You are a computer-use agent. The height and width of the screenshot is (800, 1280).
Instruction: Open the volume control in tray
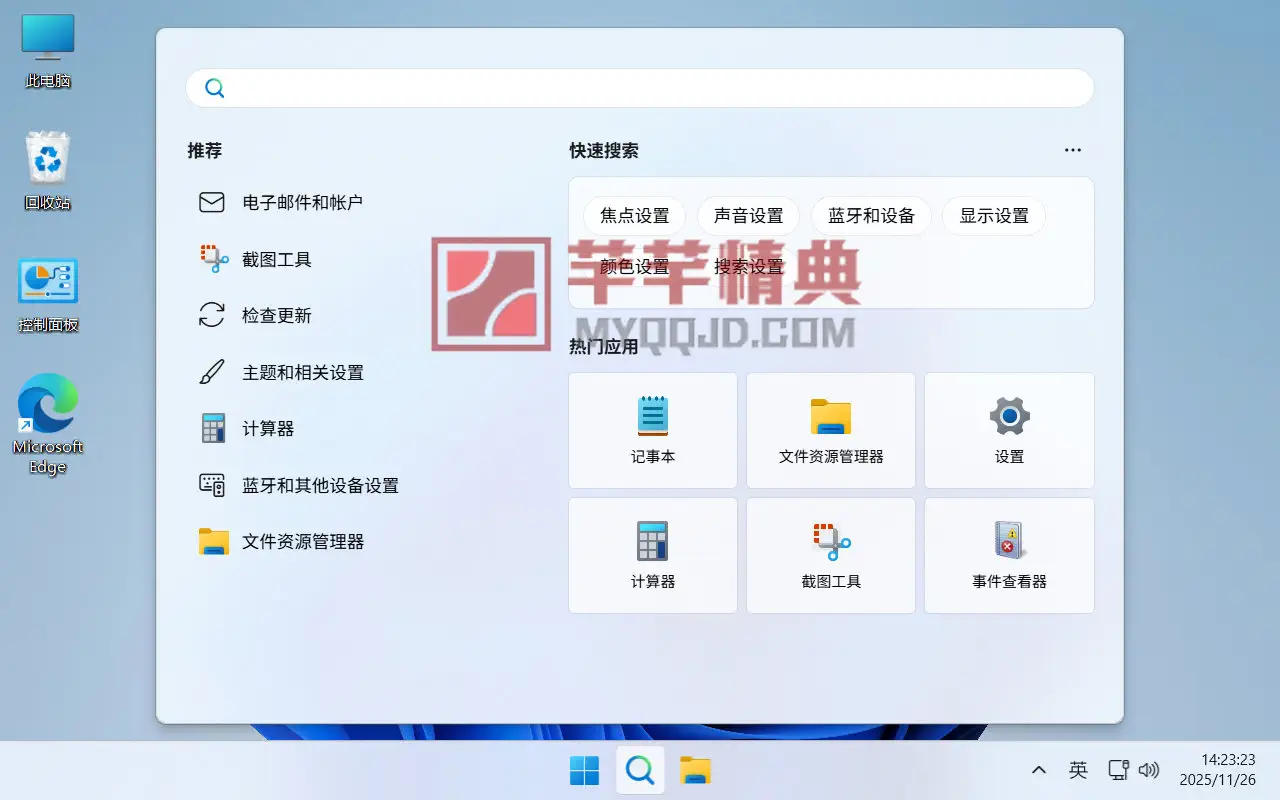(1149, 770)
